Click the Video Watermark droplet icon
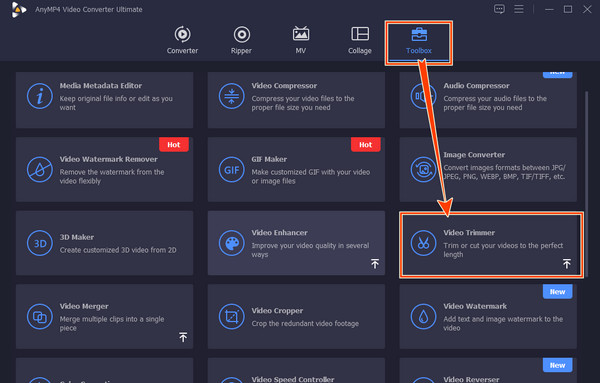The width and height of the screenshot is (600, 383). tap(423, 316)
